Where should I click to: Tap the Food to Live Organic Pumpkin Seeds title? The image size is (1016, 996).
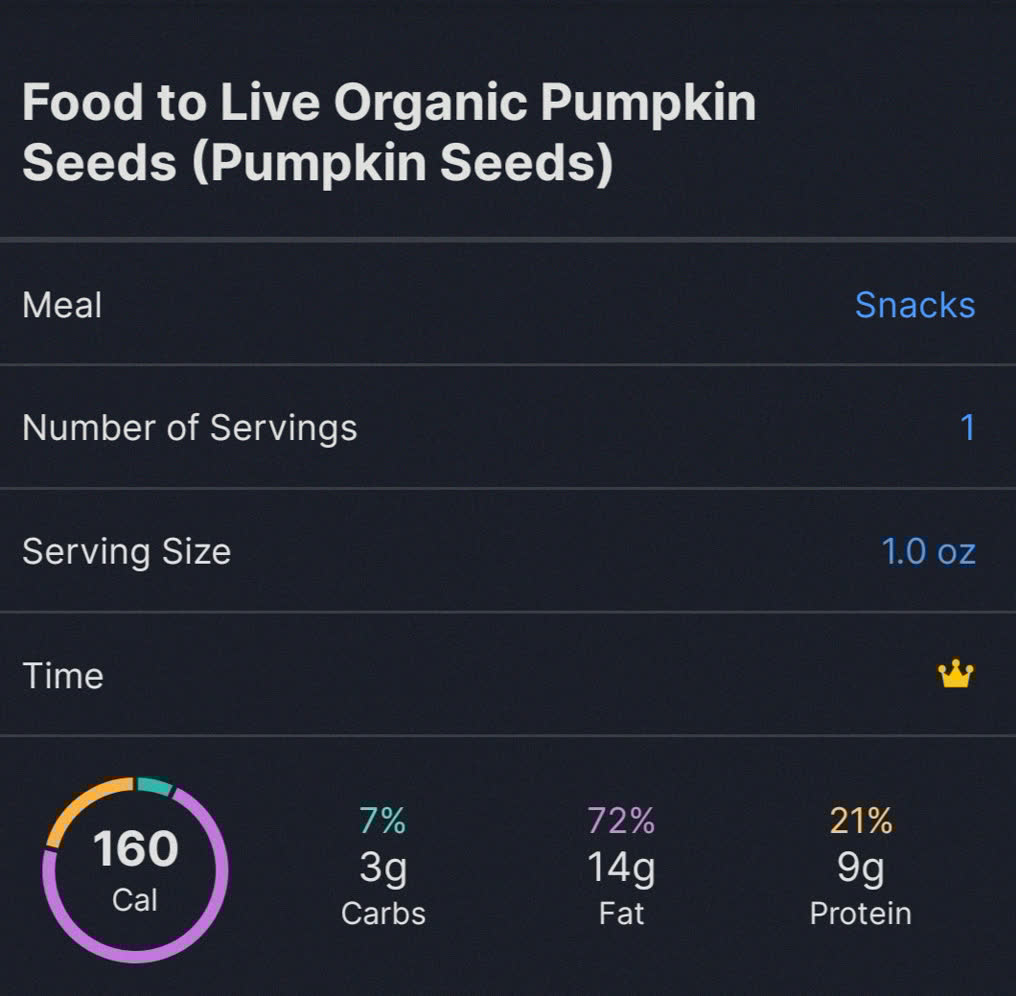point(388,132)
